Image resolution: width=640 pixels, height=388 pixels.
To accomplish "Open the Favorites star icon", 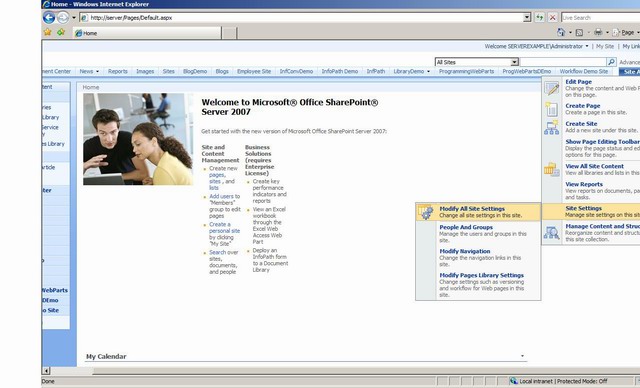I will [x=47, y=32].
